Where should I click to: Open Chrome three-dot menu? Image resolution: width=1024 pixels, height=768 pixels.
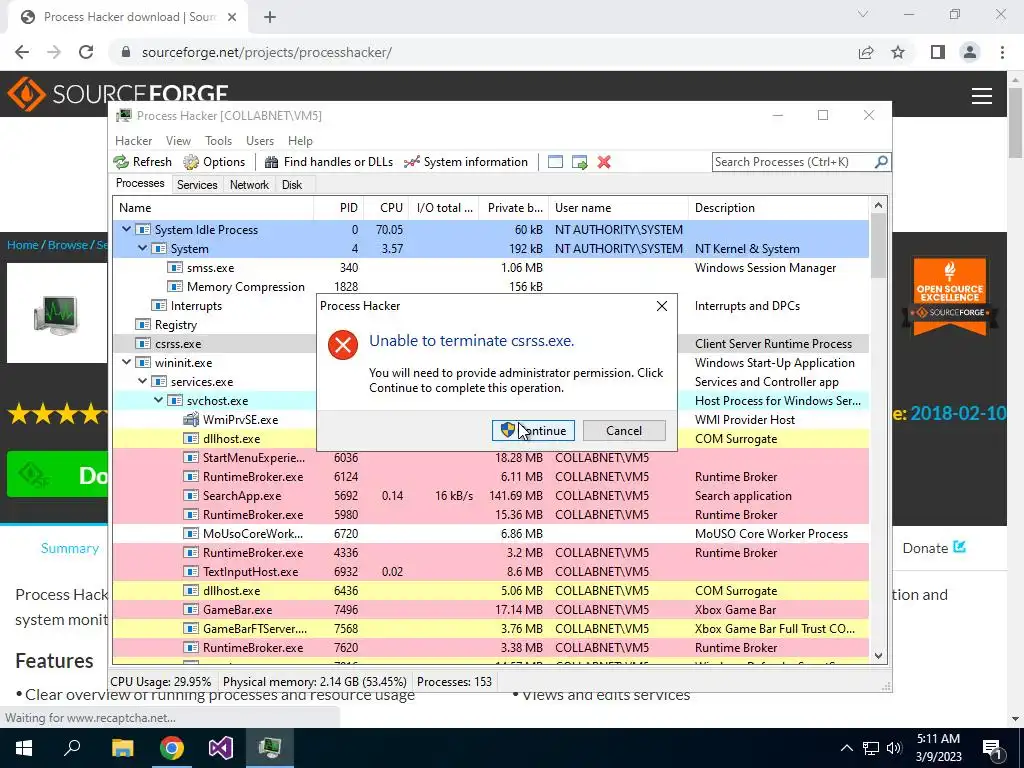(1002, 52)
